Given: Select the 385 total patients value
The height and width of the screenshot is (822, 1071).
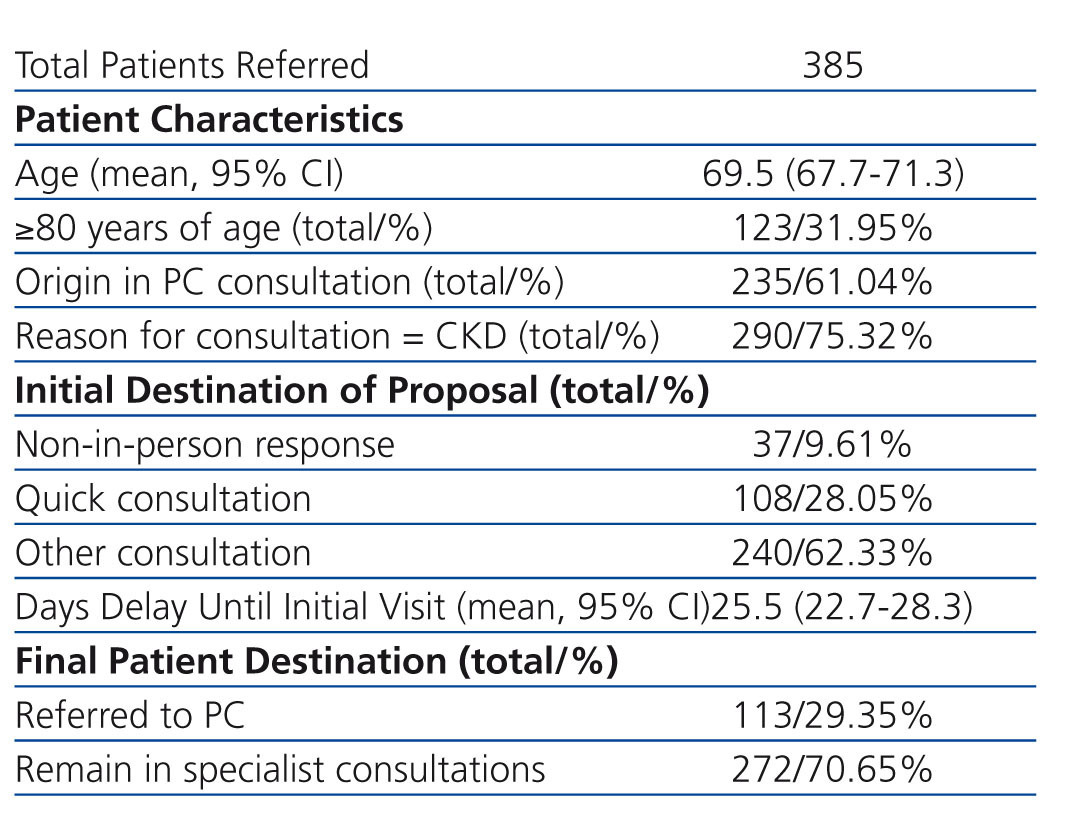Looking at the screenshot, I should [832, 66].
